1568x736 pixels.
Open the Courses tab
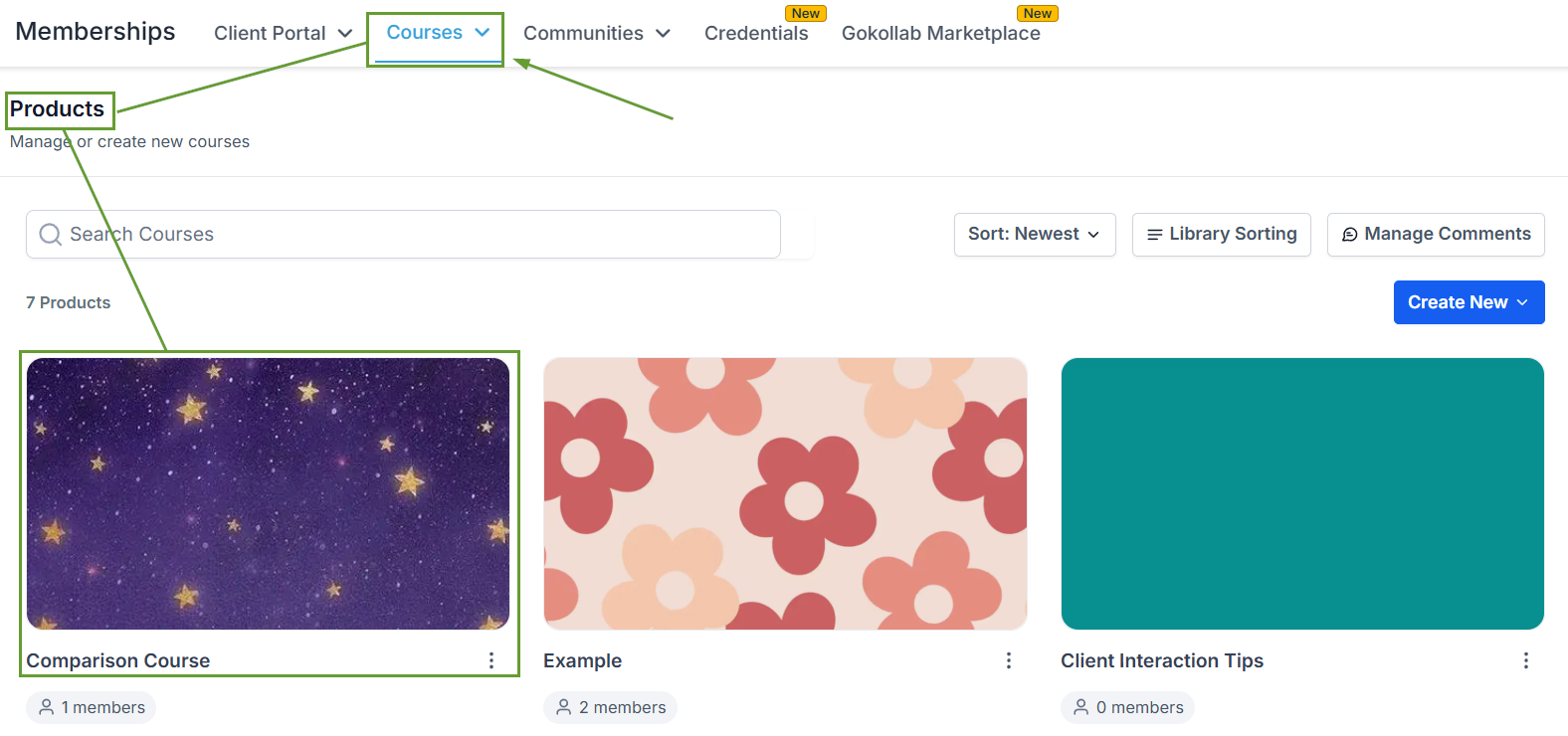436,33
